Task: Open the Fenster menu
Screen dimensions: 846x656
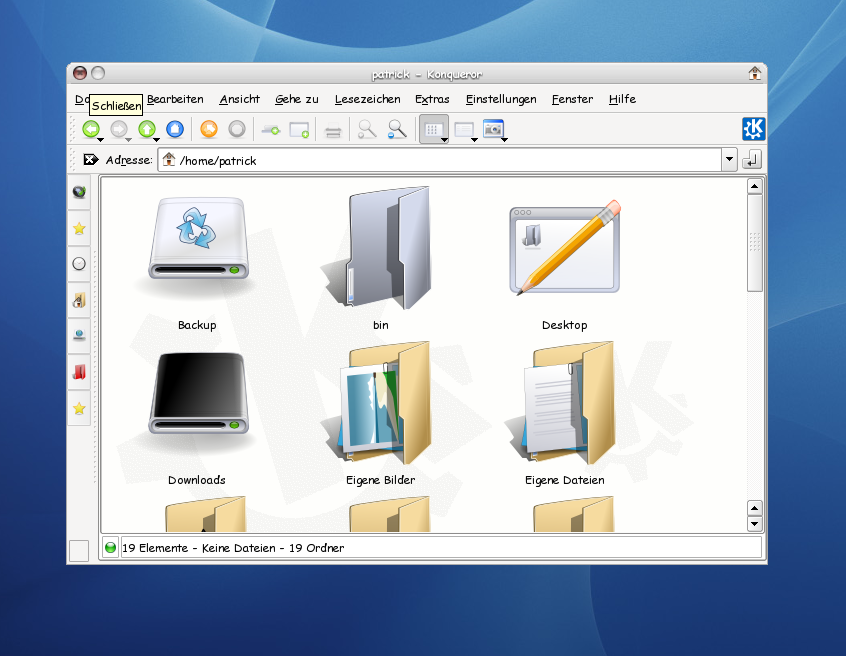Action: point(572,99)
